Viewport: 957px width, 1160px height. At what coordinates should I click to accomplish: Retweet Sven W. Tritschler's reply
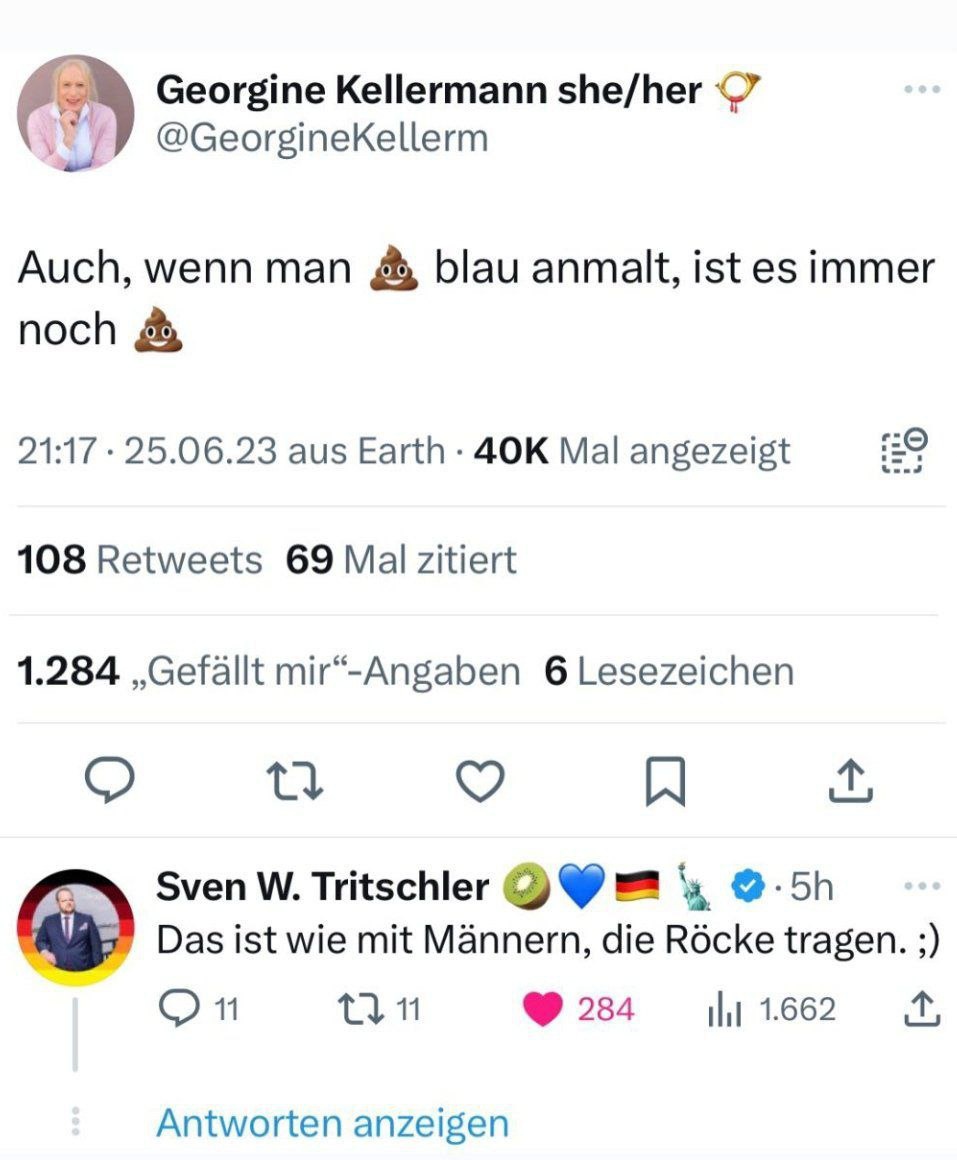click(380, 1009)
